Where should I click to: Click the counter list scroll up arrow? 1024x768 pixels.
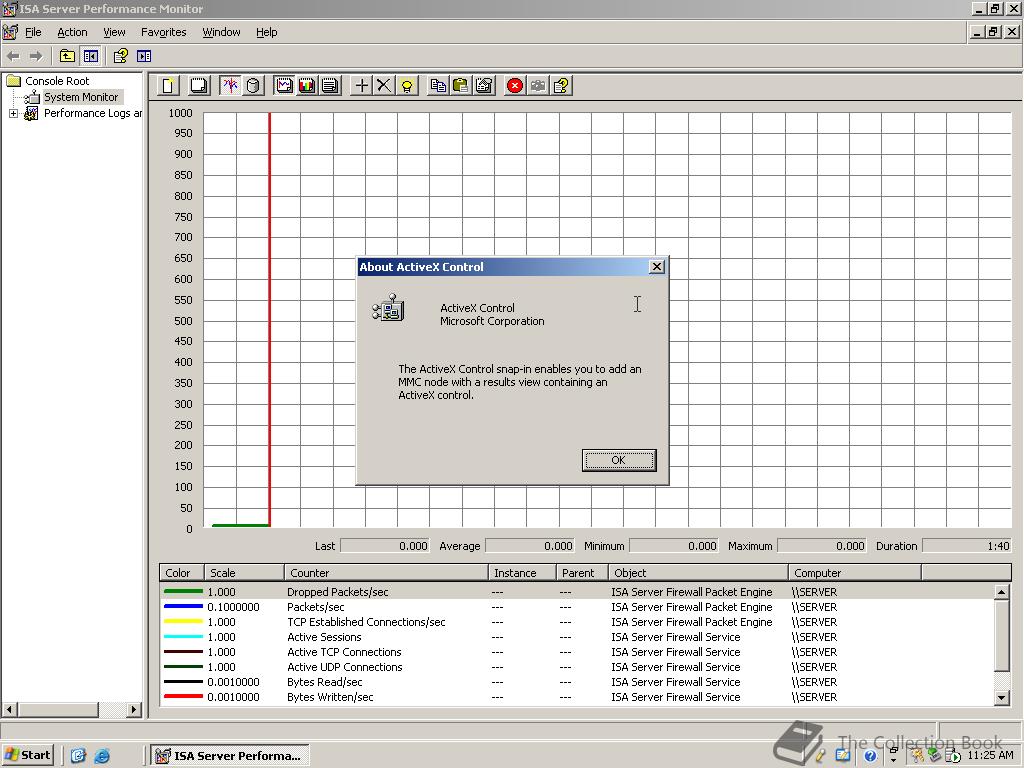1001,592
